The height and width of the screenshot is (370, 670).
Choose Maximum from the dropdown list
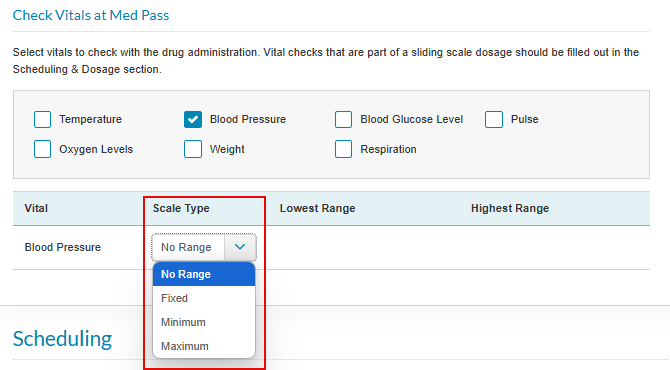[x=204, y=346]
